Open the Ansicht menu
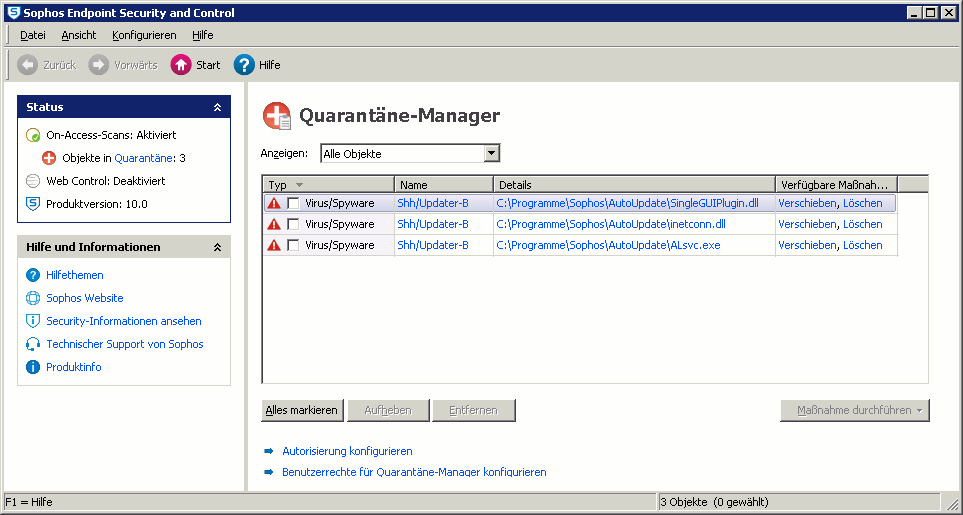This screenshot has height=515, width=963. pyautogui.click(x=79, y=35)
